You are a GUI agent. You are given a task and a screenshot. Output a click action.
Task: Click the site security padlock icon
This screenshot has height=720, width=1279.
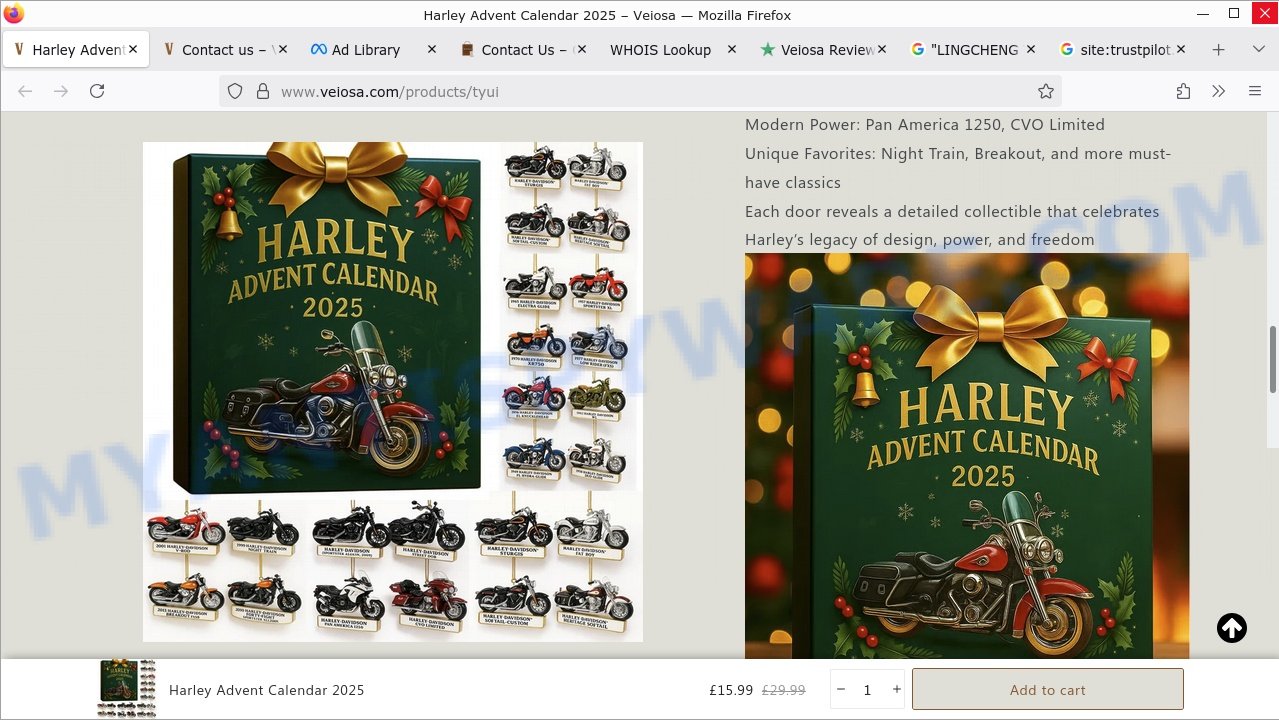263,91
